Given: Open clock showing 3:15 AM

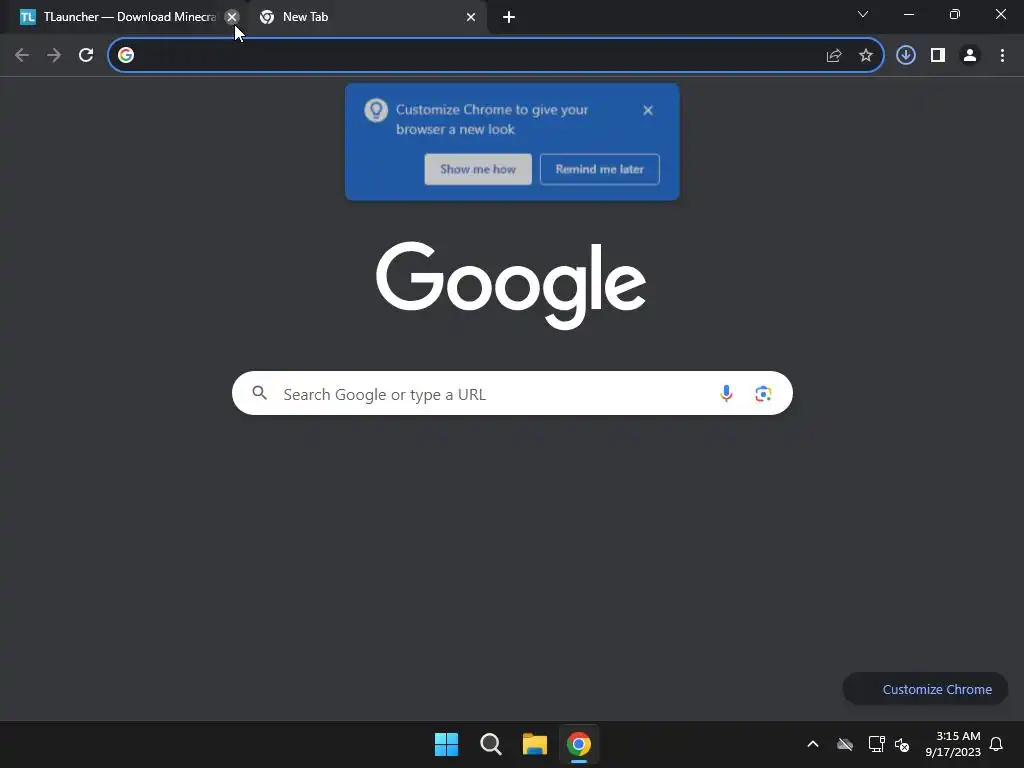Looking at the screenshot, I should coord(953,744).
